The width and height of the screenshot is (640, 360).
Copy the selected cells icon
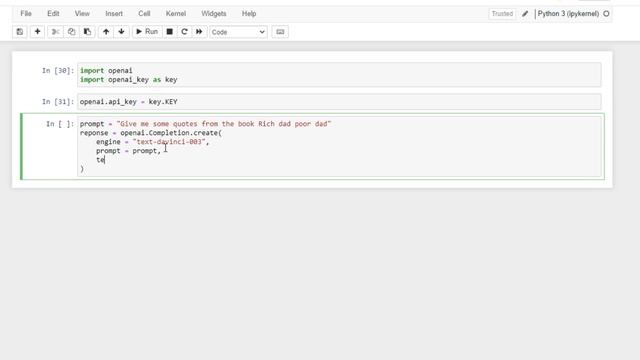point(71,32)
